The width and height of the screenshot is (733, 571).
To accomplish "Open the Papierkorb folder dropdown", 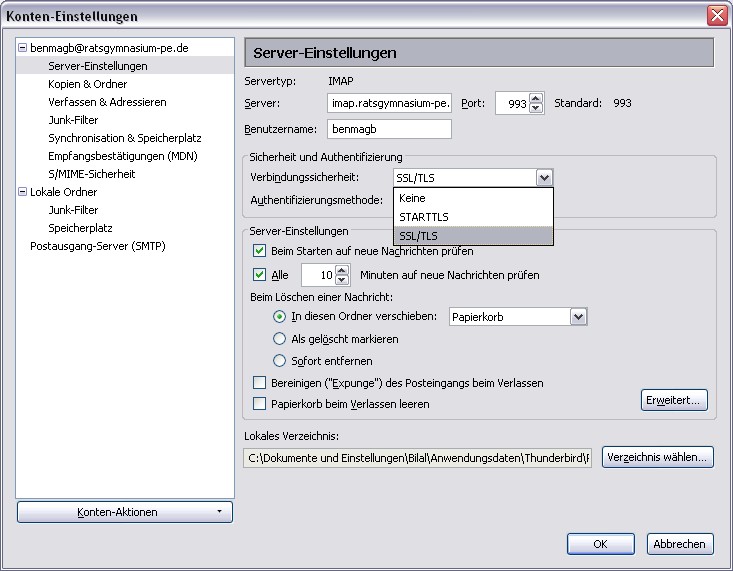I will click(x=577, y=316).
